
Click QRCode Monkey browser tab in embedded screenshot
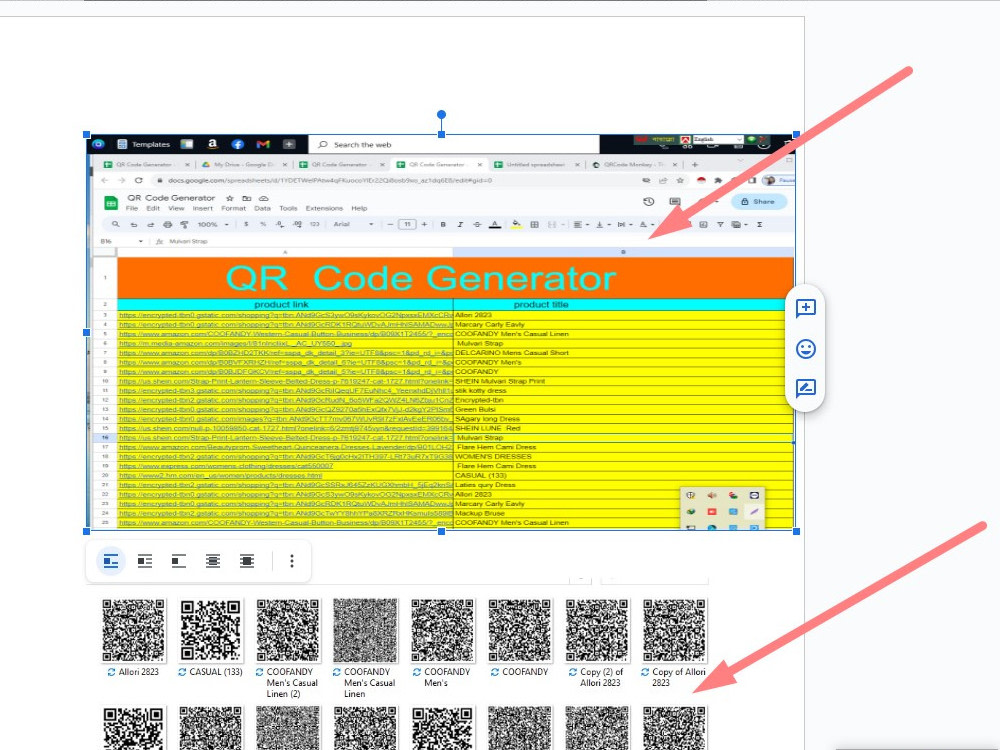(633, 165)
